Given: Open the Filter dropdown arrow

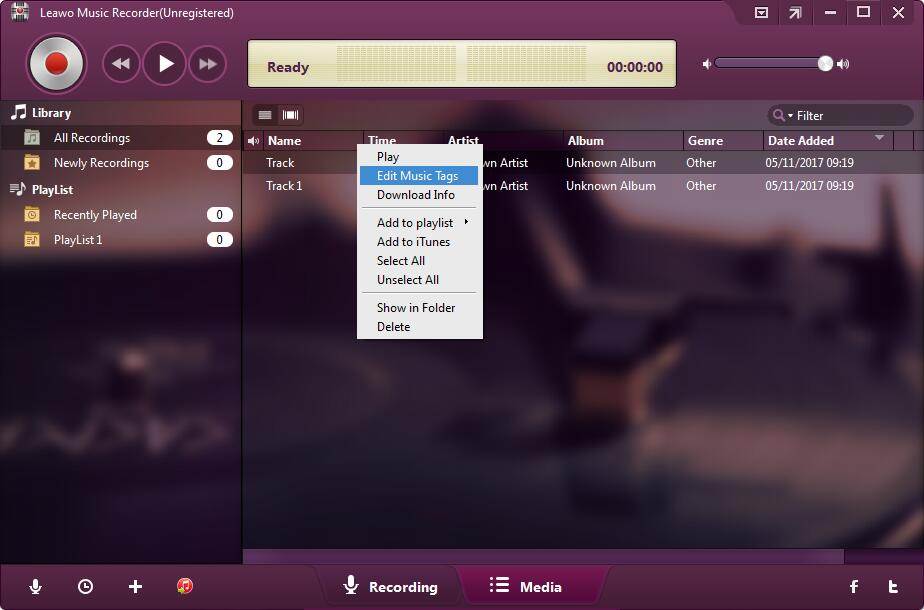Looking at the screenshot, I should pos(790,116).
